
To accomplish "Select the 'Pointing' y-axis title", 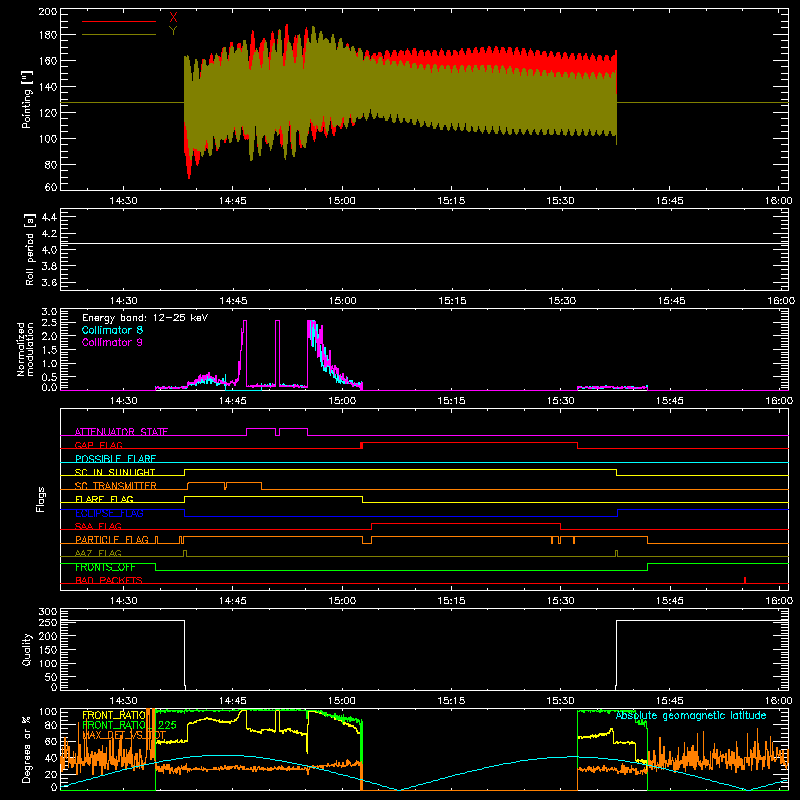I will click(x=27, y=99).
